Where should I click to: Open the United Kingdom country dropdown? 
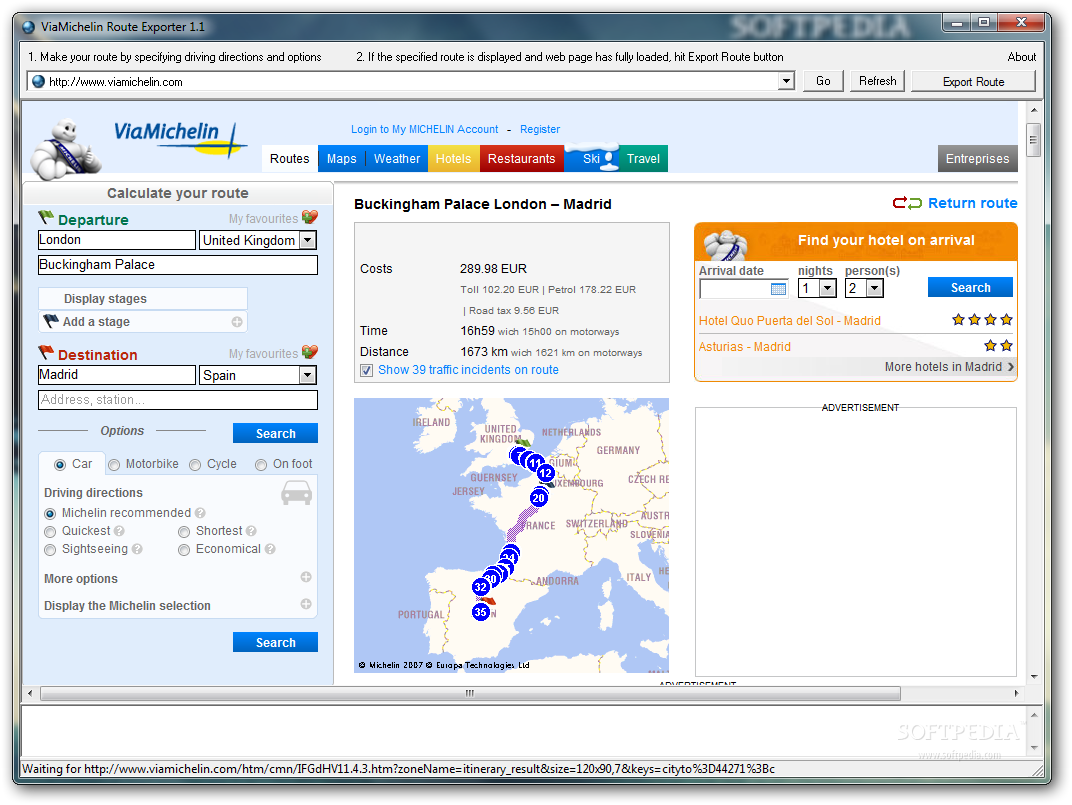pyautogui.click(x=308, y=240)
